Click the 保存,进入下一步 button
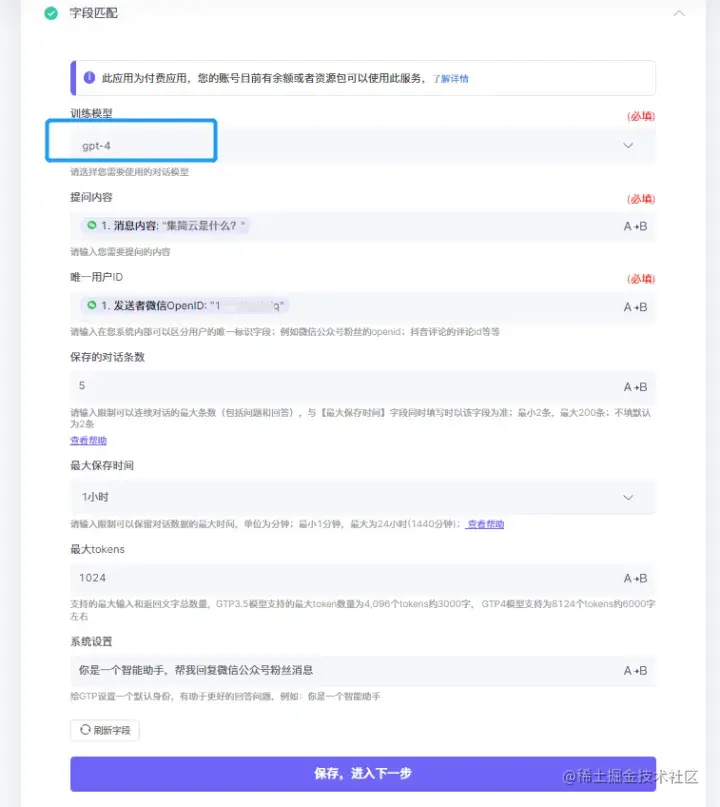 click(x=363, y=774)
